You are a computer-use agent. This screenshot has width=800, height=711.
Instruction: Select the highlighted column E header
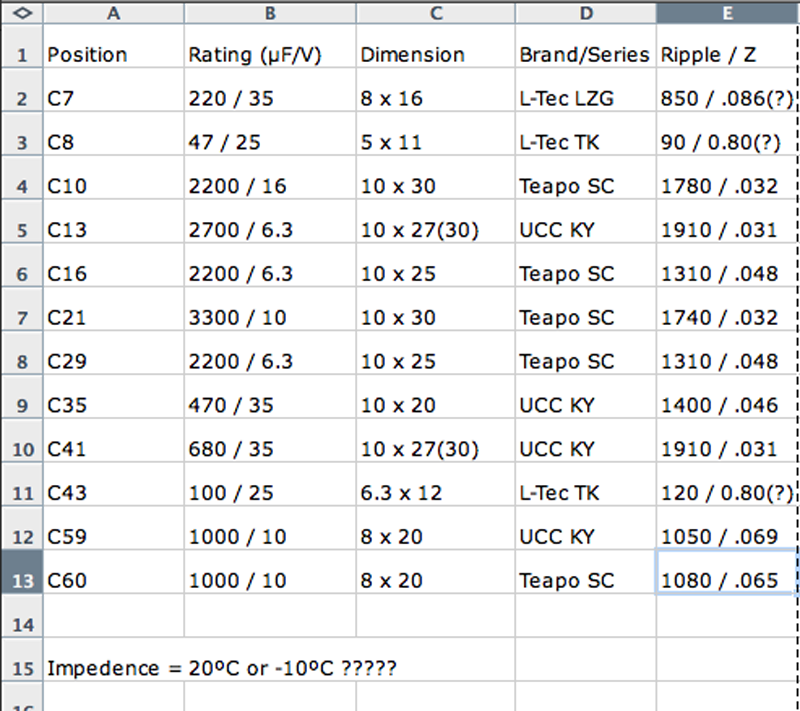click(726, 13)
